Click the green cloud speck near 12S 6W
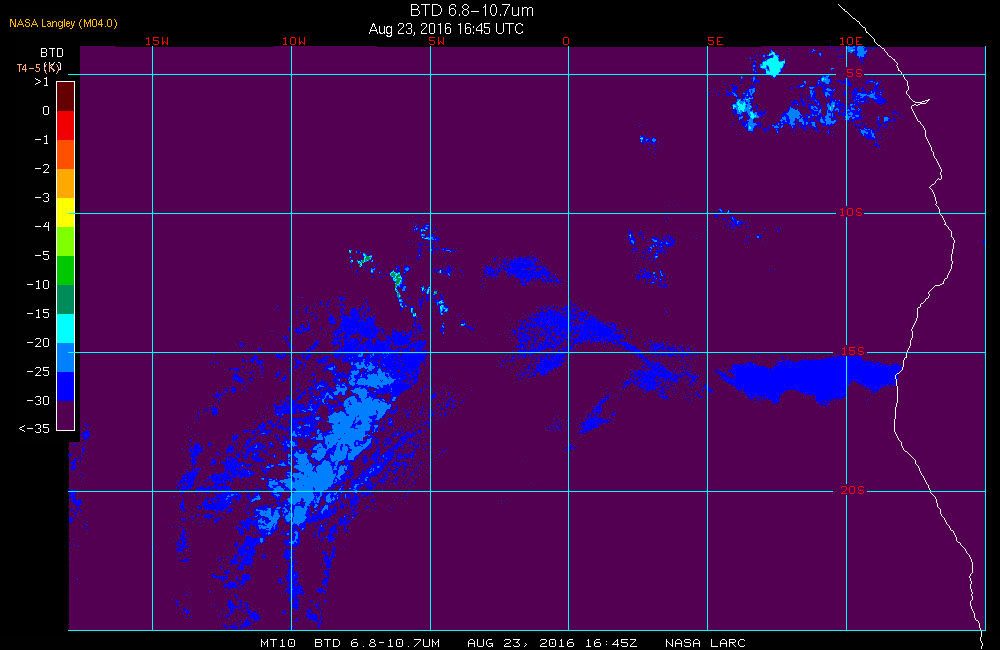The width and height of the screenshot is (1000, 650). pyautogui.click(x=396, y=277)
